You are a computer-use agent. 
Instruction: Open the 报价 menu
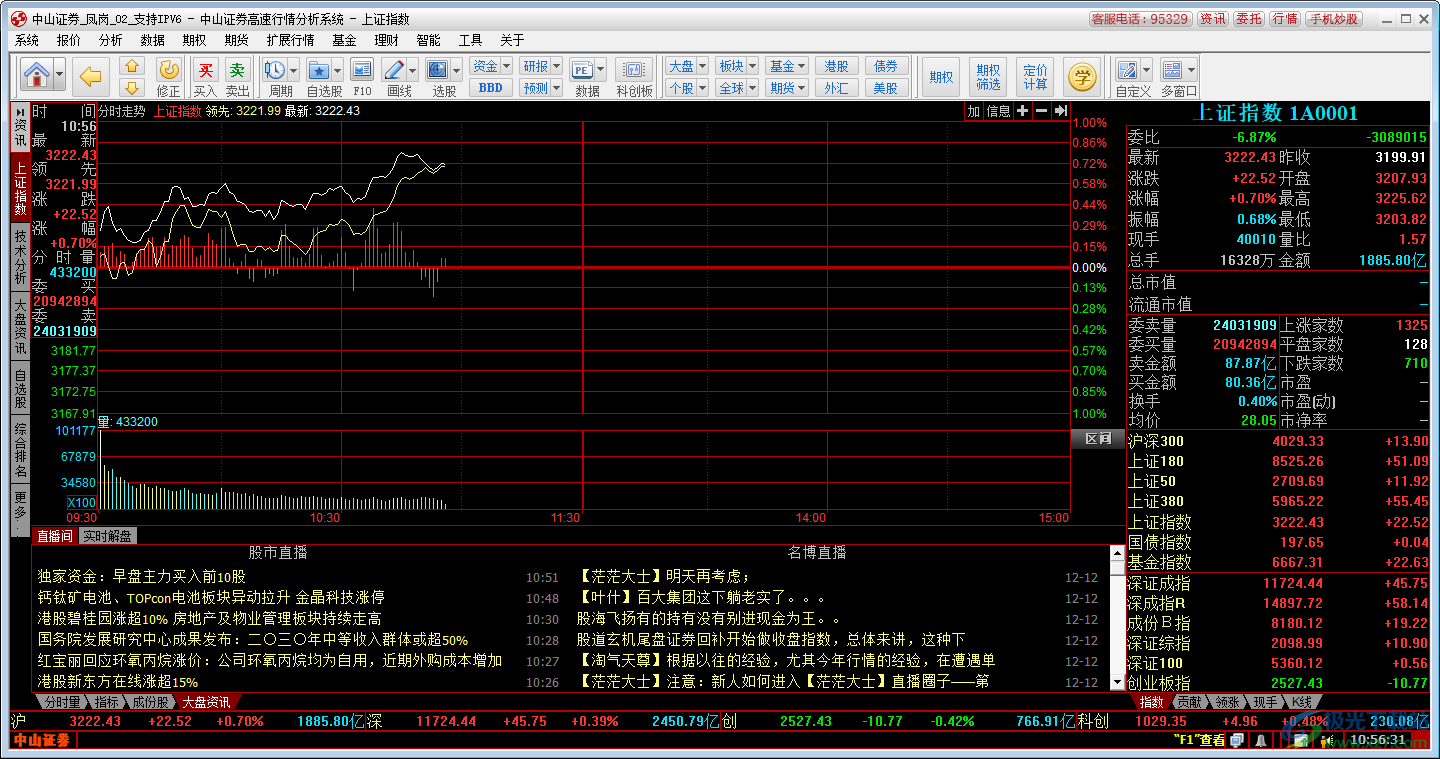pos(69,40)
